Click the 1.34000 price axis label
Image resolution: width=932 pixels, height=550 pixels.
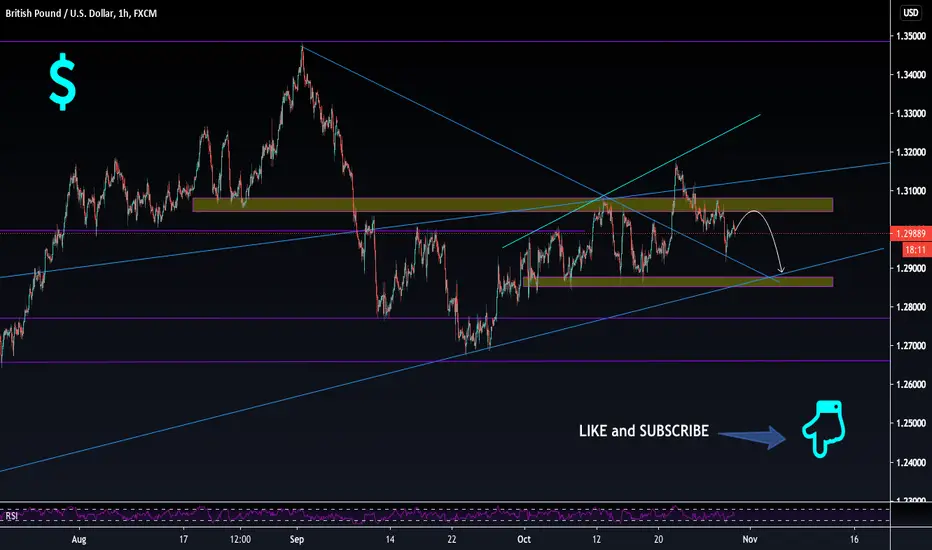tap(911, 75)
